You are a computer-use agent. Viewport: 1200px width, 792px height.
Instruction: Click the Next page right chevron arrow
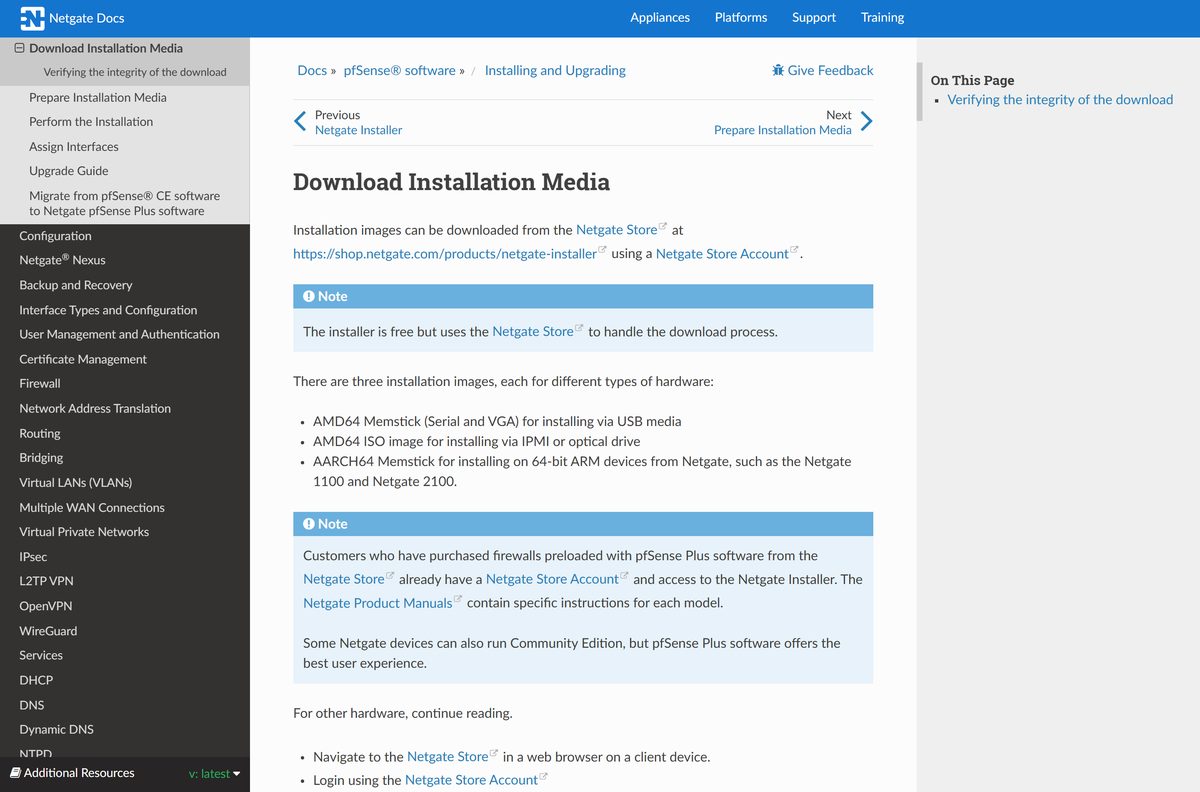866,122
